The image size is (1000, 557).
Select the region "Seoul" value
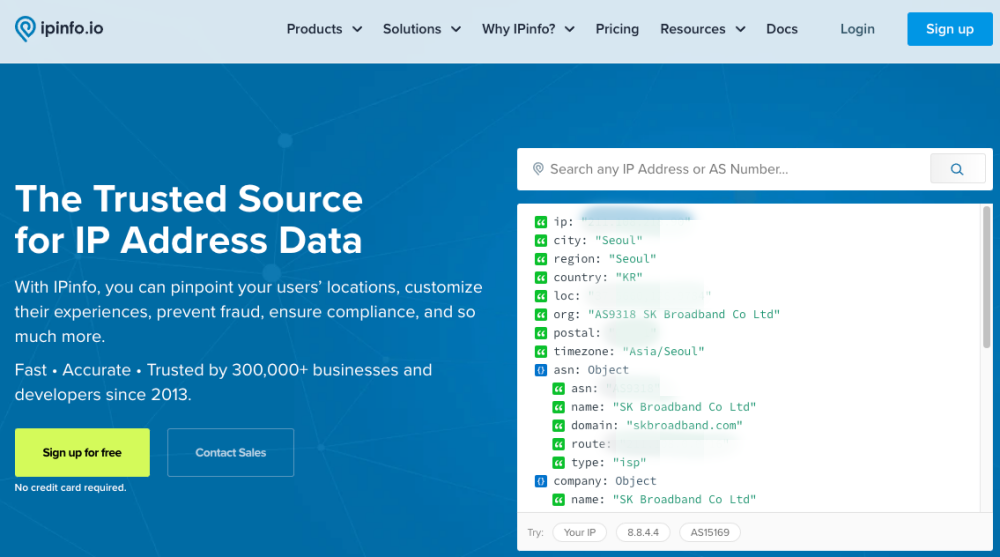(632, 259)
